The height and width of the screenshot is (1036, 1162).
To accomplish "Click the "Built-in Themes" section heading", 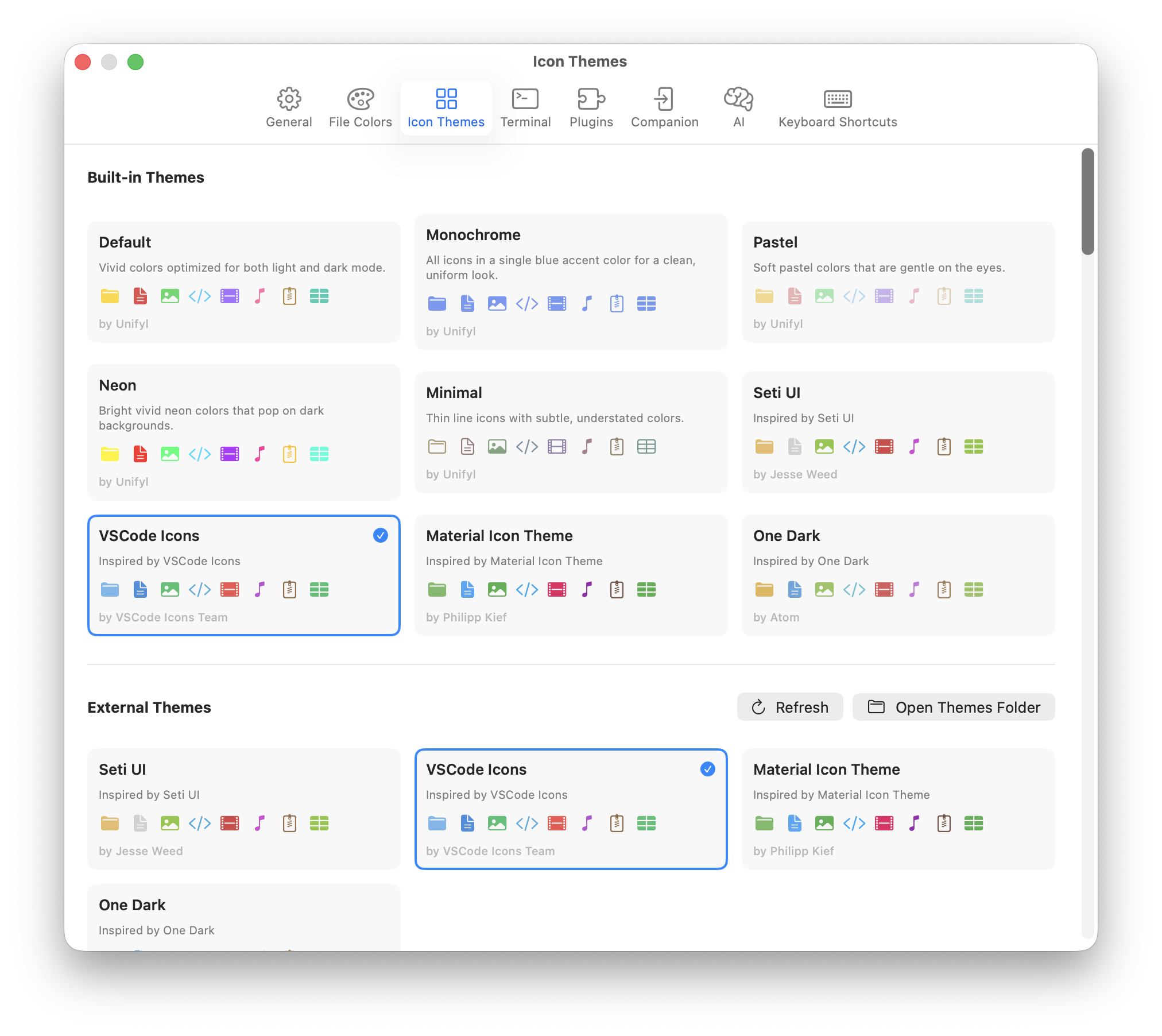I will (x=146, y=177).
